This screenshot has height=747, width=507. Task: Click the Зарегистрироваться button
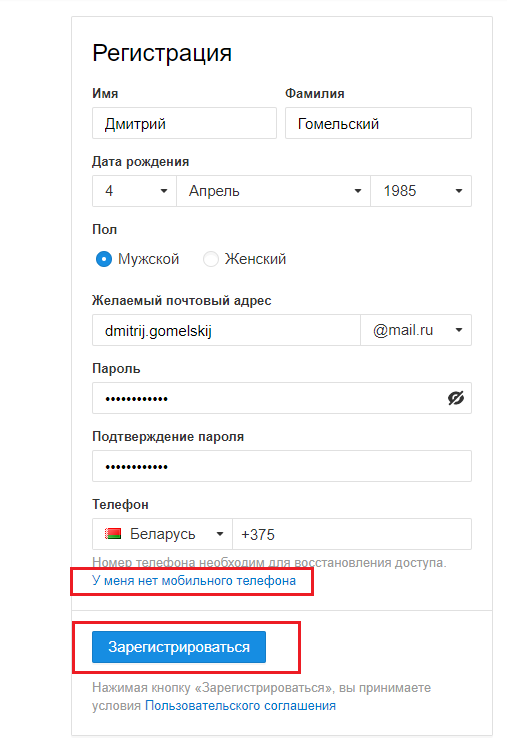coord(179,647)
